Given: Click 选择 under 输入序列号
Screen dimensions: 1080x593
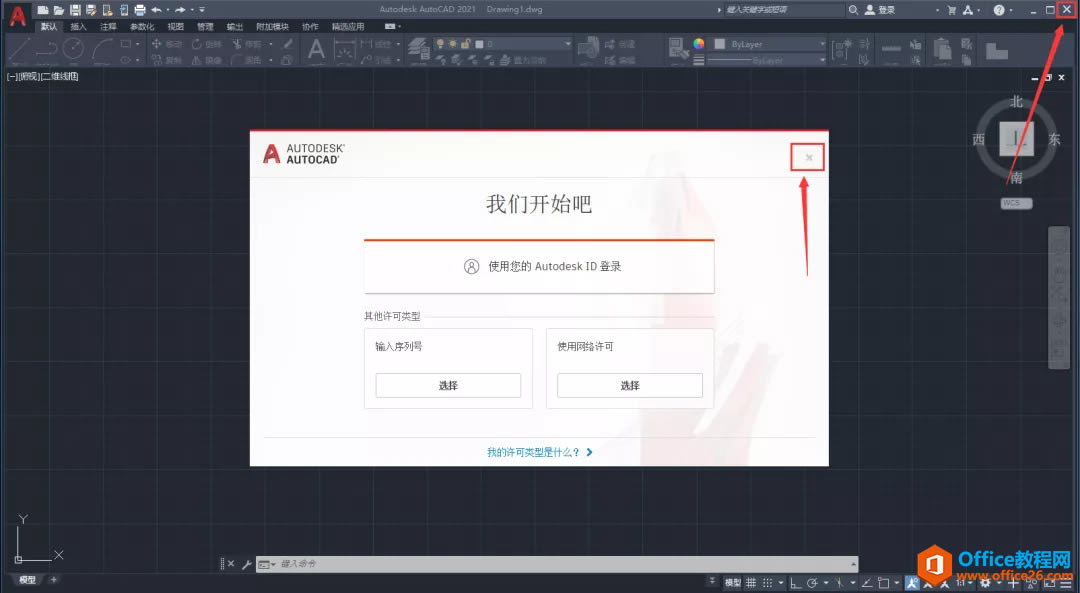Looking at the screenshot, I should tap(448, 386).
